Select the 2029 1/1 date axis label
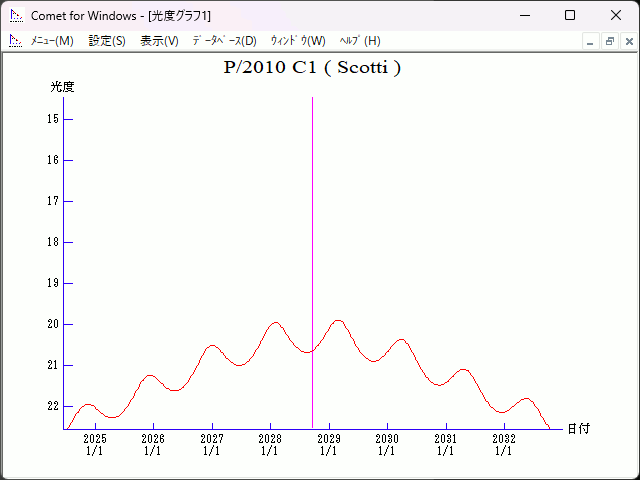The height and width of the screenshot is (480, 640). point(328,445)
